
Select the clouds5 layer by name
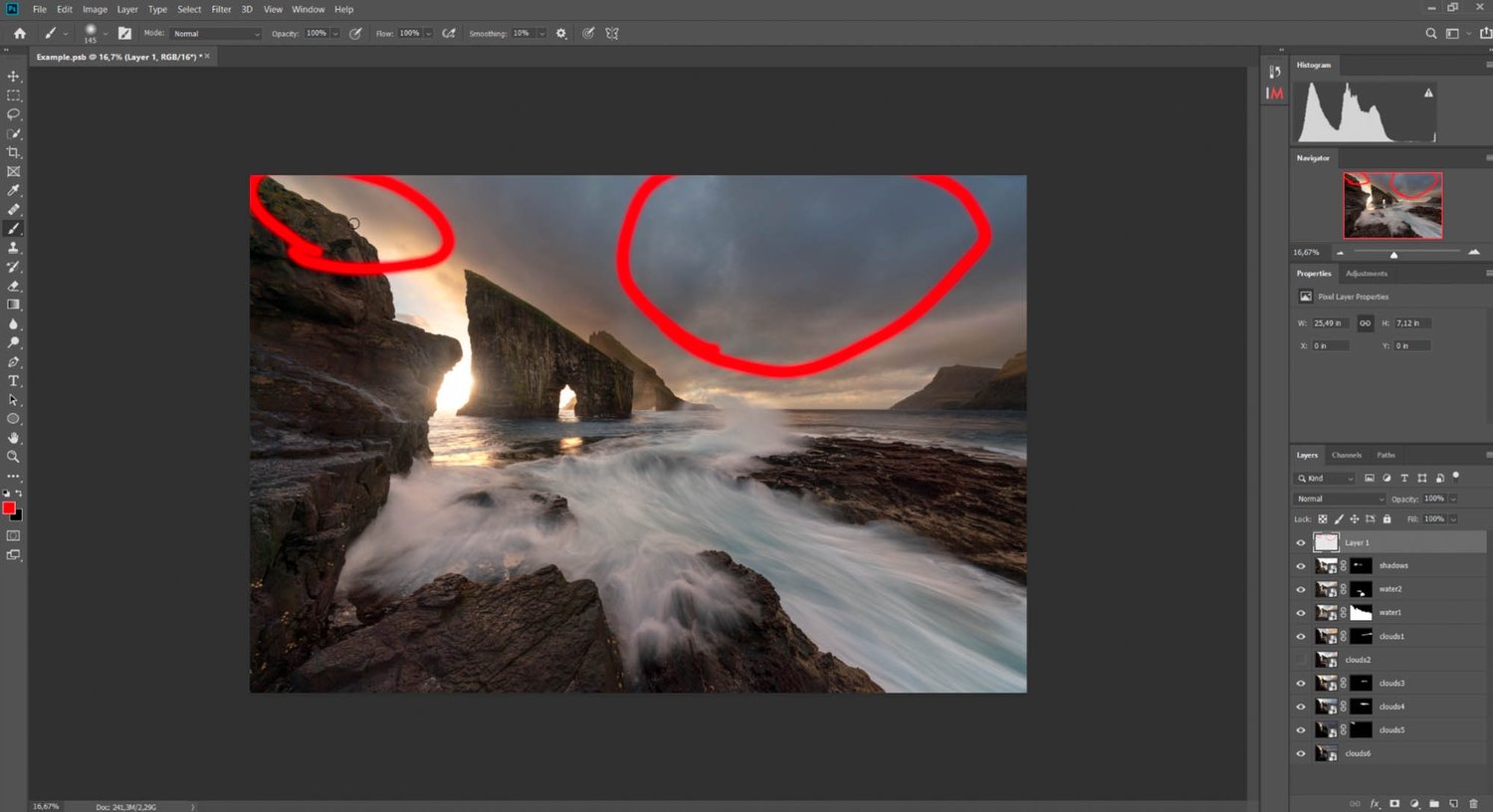[x=1391, y=729]
